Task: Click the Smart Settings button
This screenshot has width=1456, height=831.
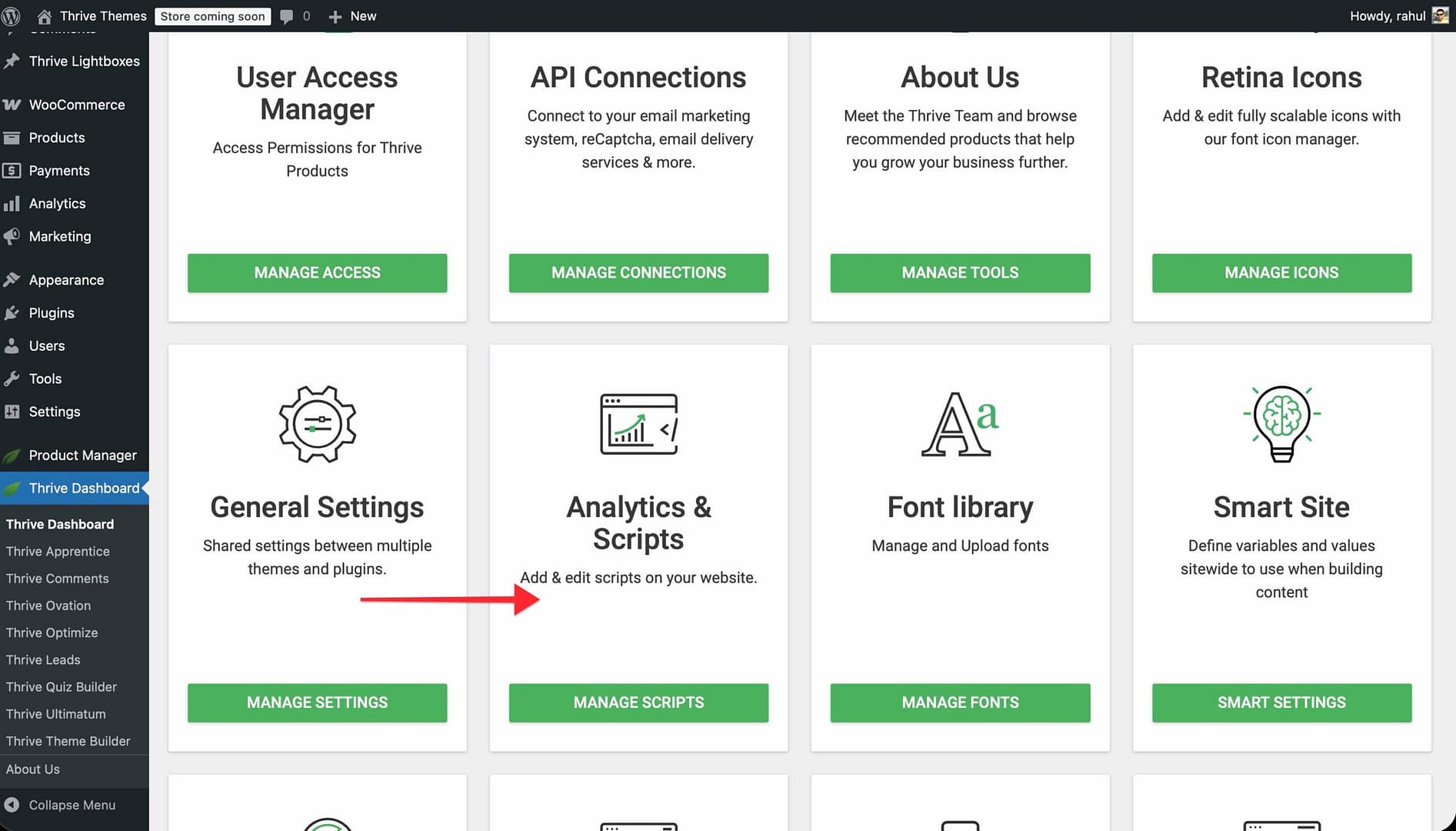Action: pos(1281,703)
